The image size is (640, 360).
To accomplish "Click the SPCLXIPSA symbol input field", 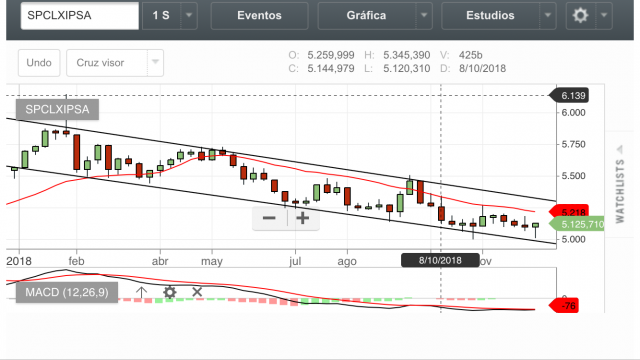I will coord(80,16).
